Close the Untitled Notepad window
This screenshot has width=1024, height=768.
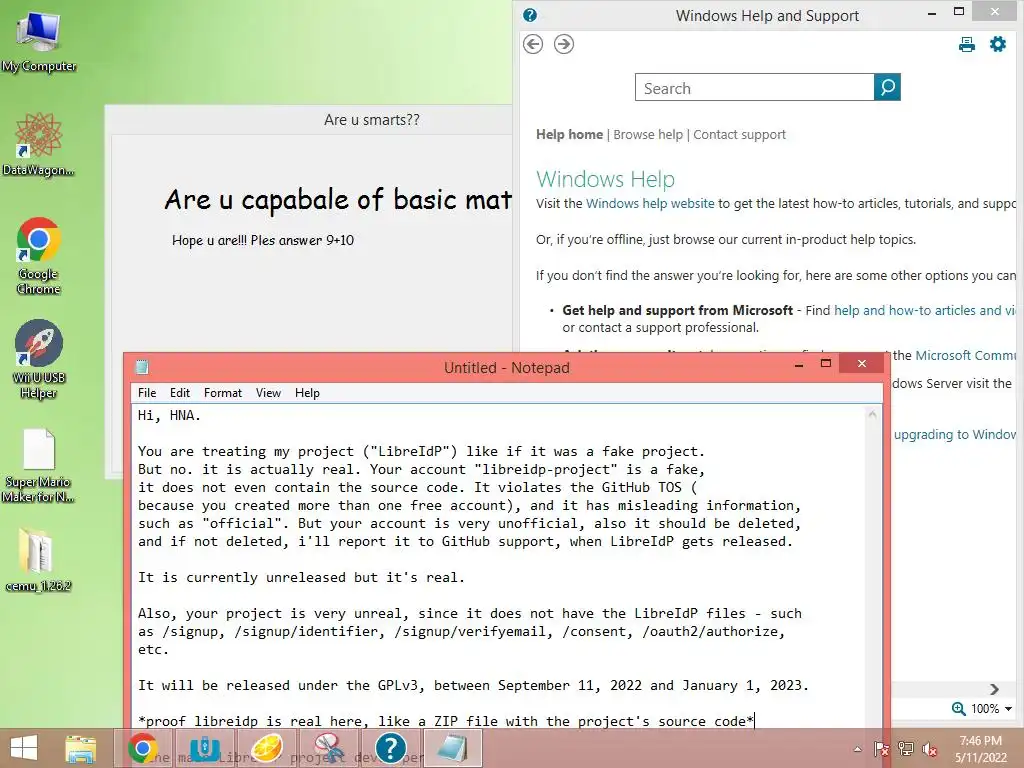click(861, 364)
